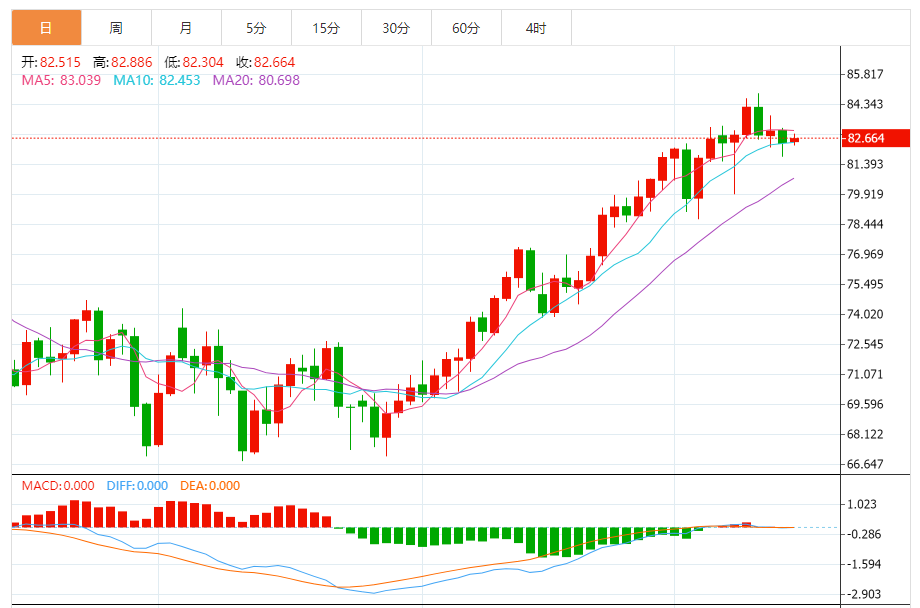
Task: Click the MACD:0.000 indicator label
Action: pos(58,486)
